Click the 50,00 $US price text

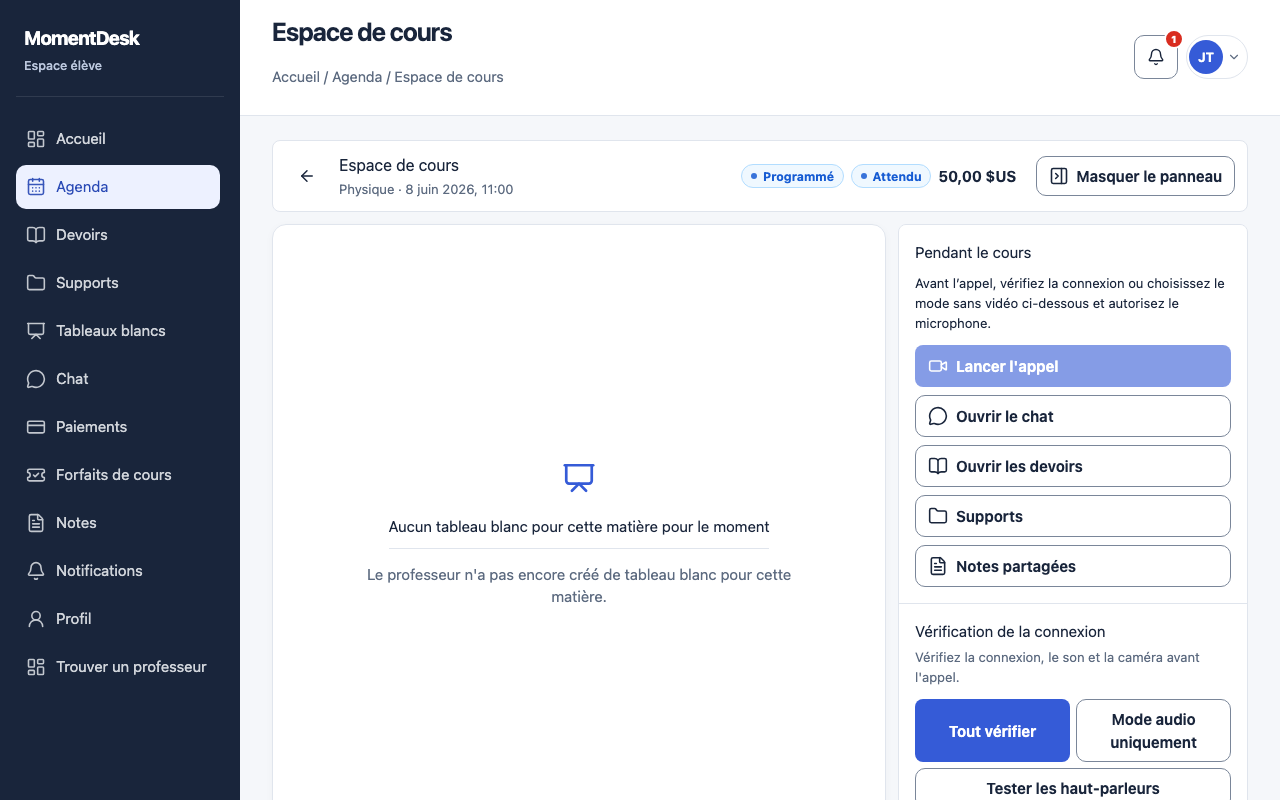(977, 176)
